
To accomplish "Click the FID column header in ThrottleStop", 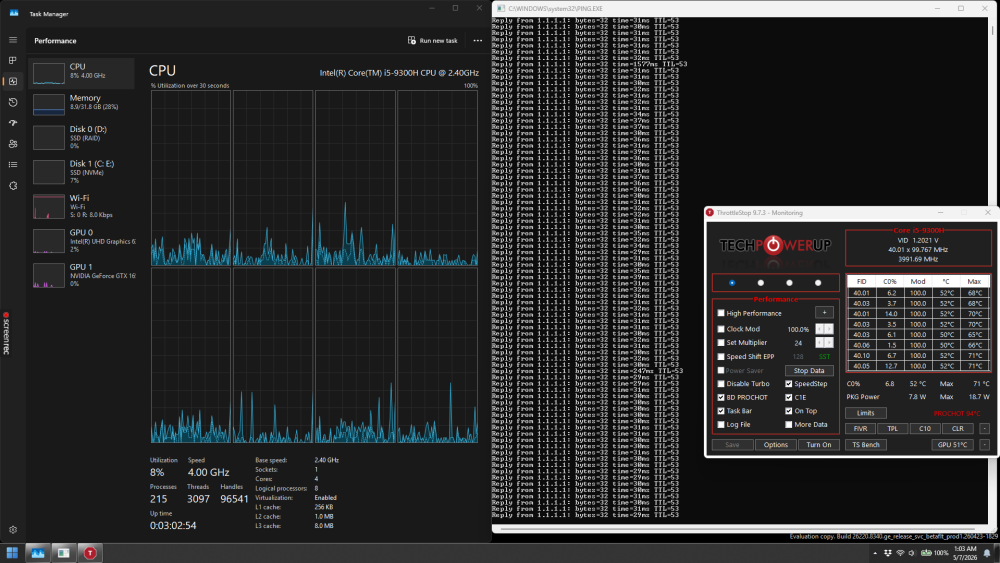I will [861, 281].
